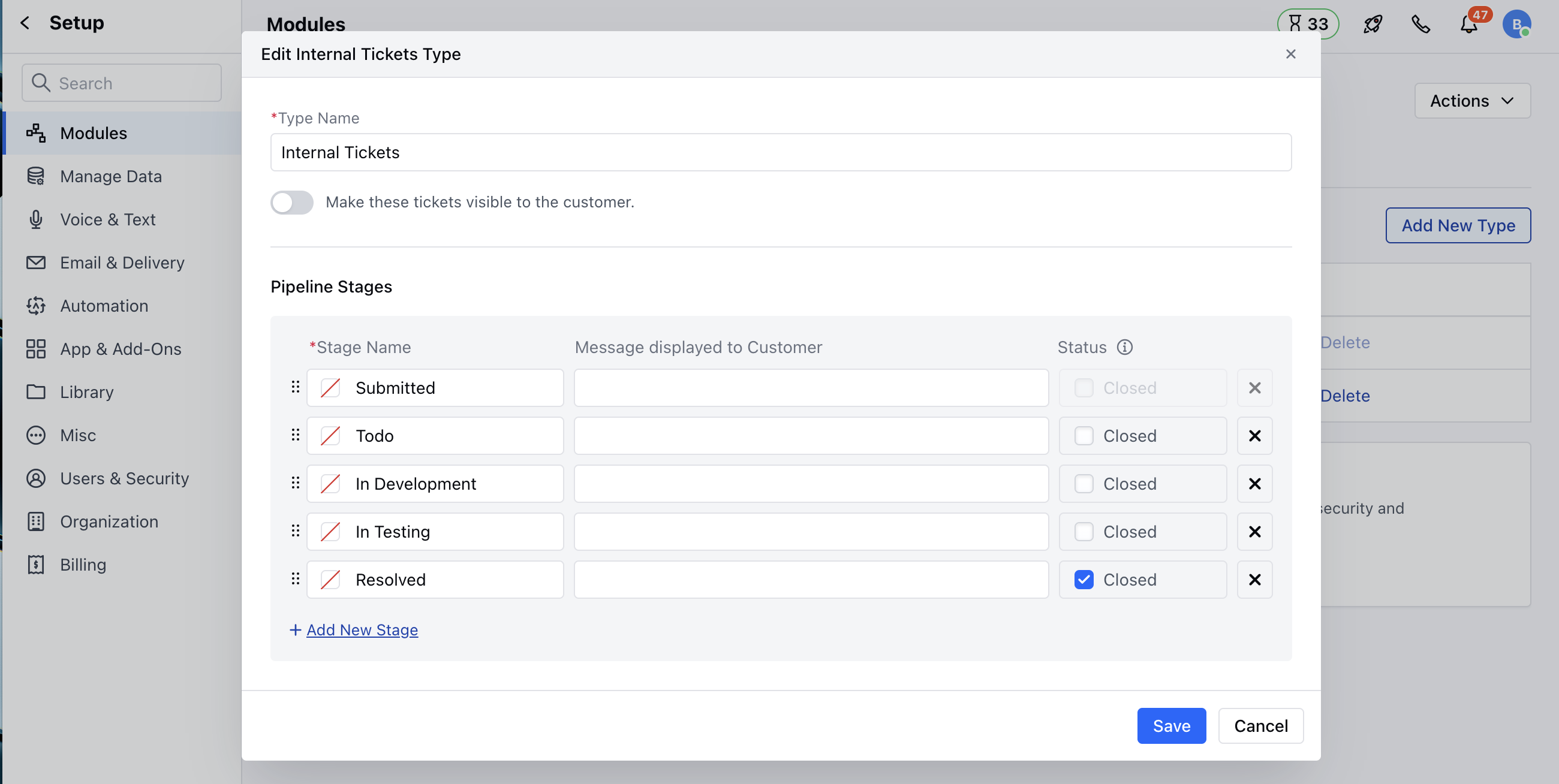Image resolution: width=1559 pixels, height=784 pixels.
Task: Expand the Actions dropdown
Action: click(x=1472, y=101)
